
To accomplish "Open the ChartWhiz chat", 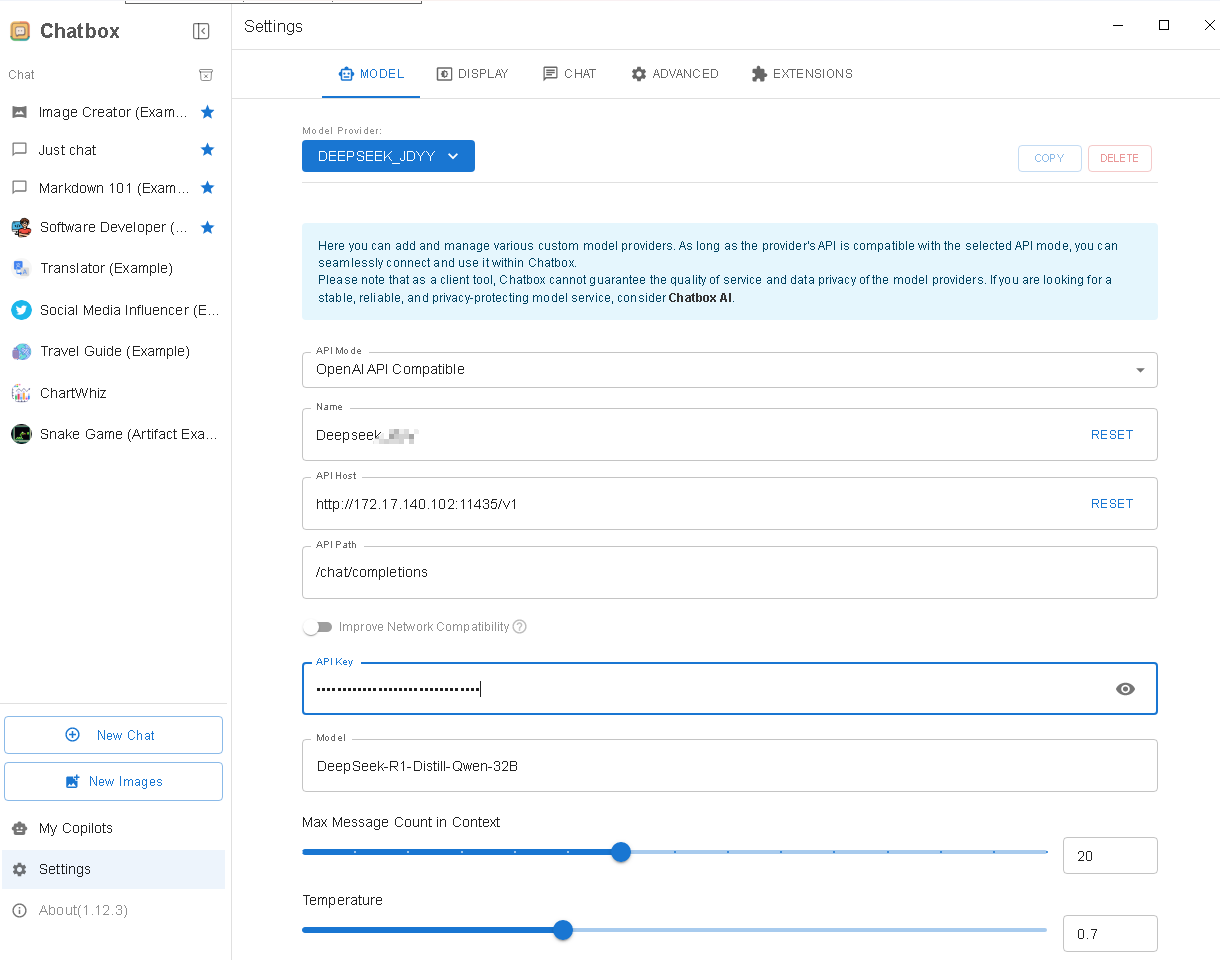I will 114,393.
